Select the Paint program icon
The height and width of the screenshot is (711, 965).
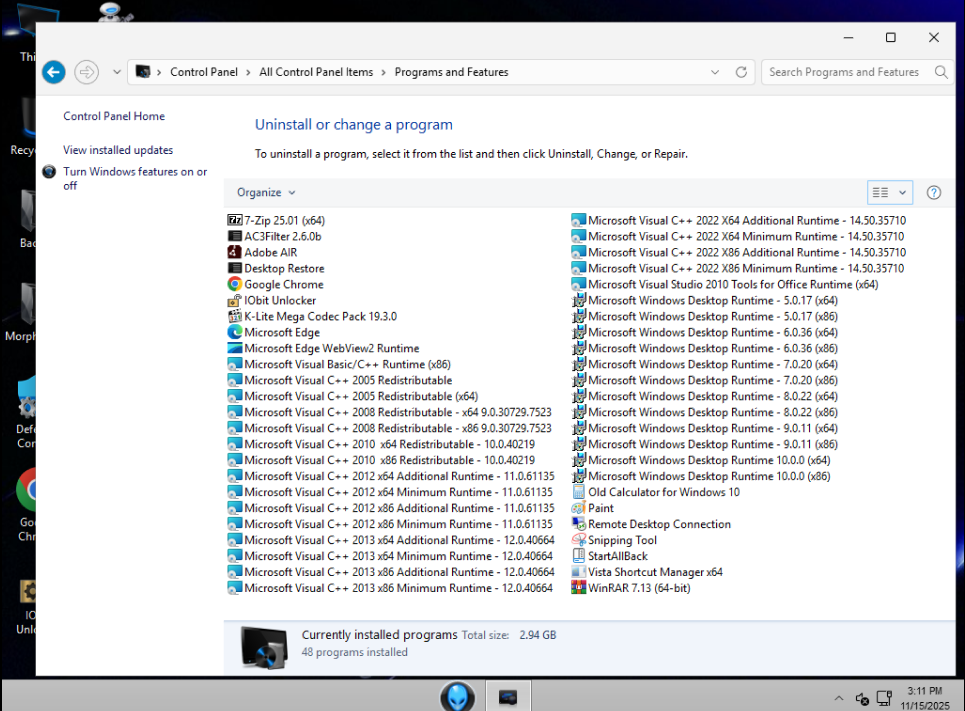[579, 508]
